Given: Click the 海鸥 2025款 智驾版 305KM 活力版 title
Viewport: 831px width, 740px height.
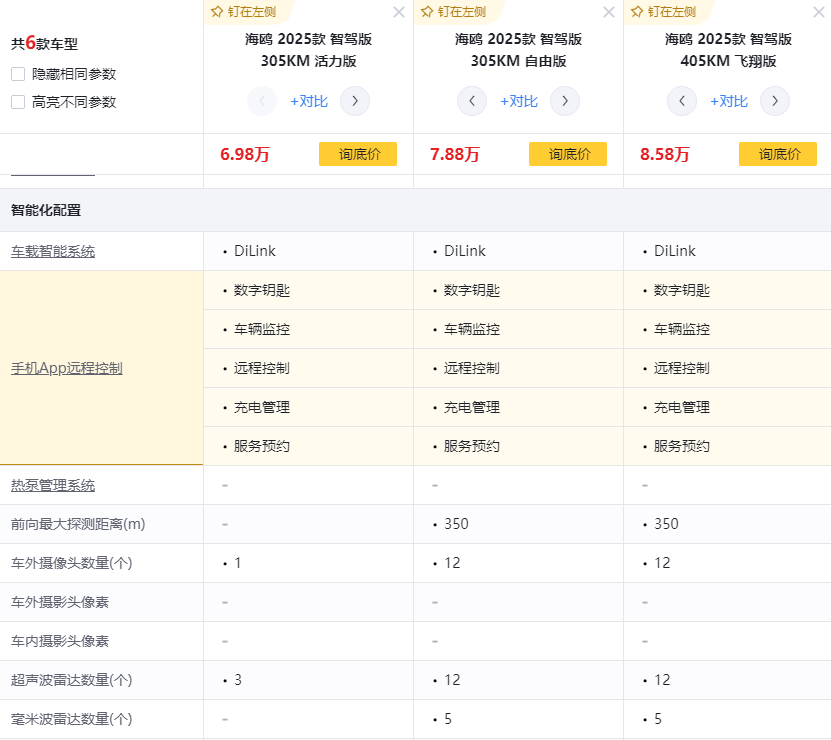Looking at the screenshot, I should 308,50.
